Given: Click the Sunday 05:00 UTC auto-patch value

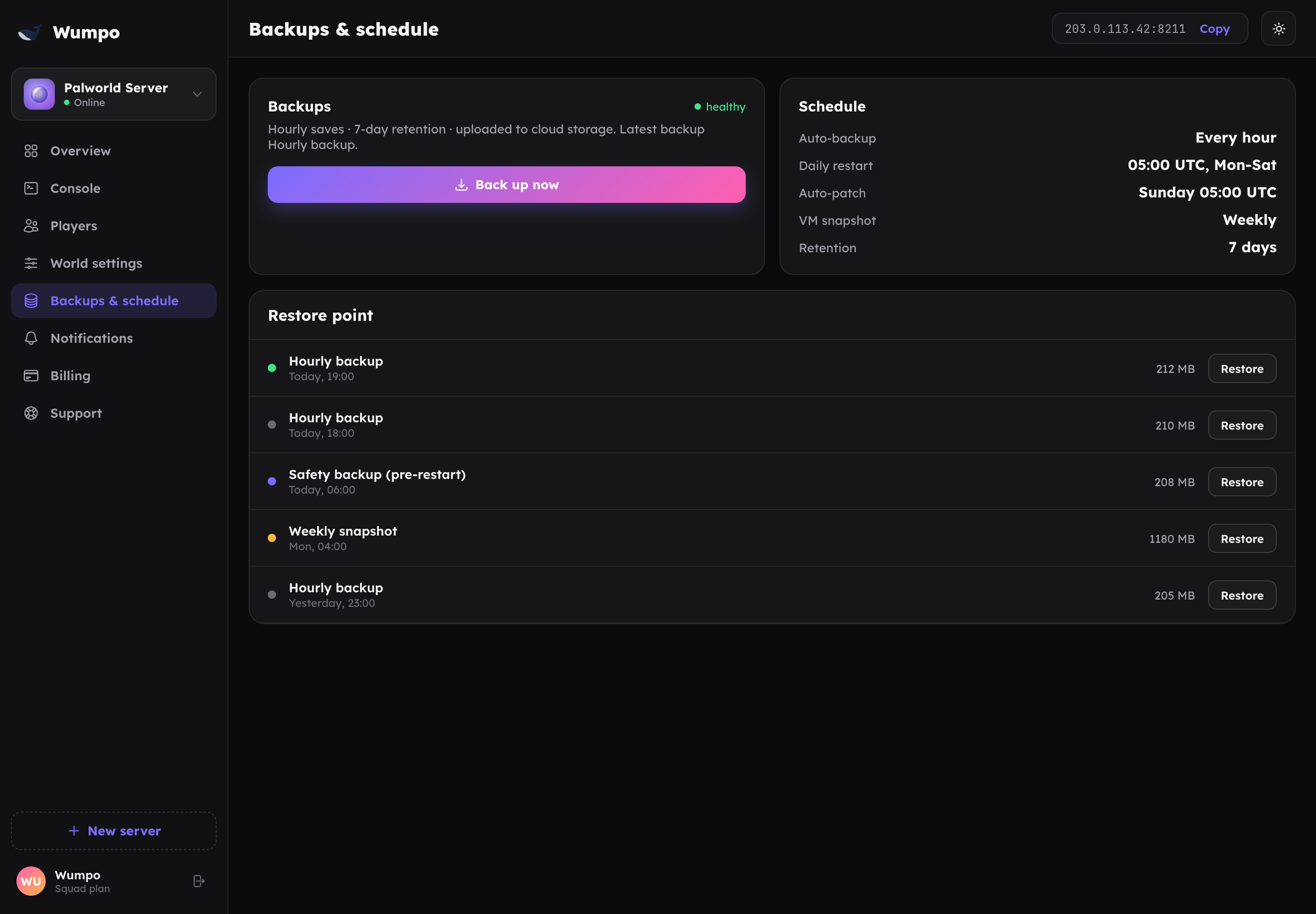Looking at the screenshot, I should point(1207,193).
